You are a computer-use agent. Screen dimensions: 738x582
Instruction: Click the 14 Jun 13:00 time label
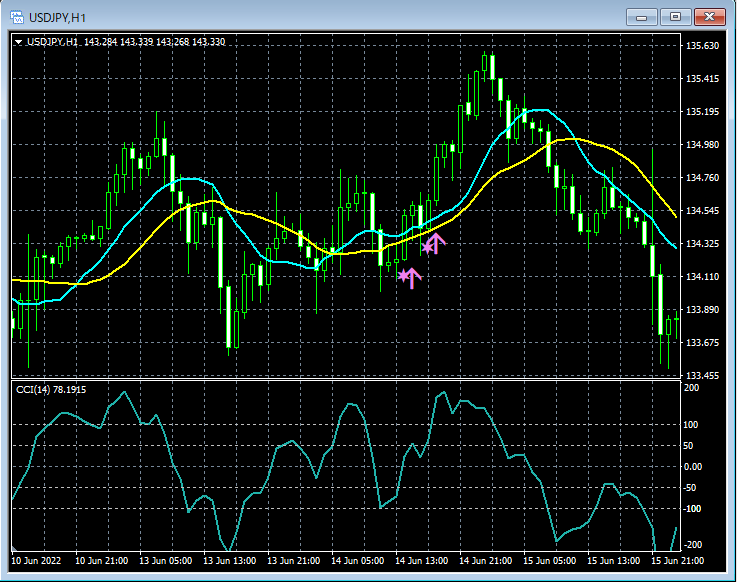(421, 560)
